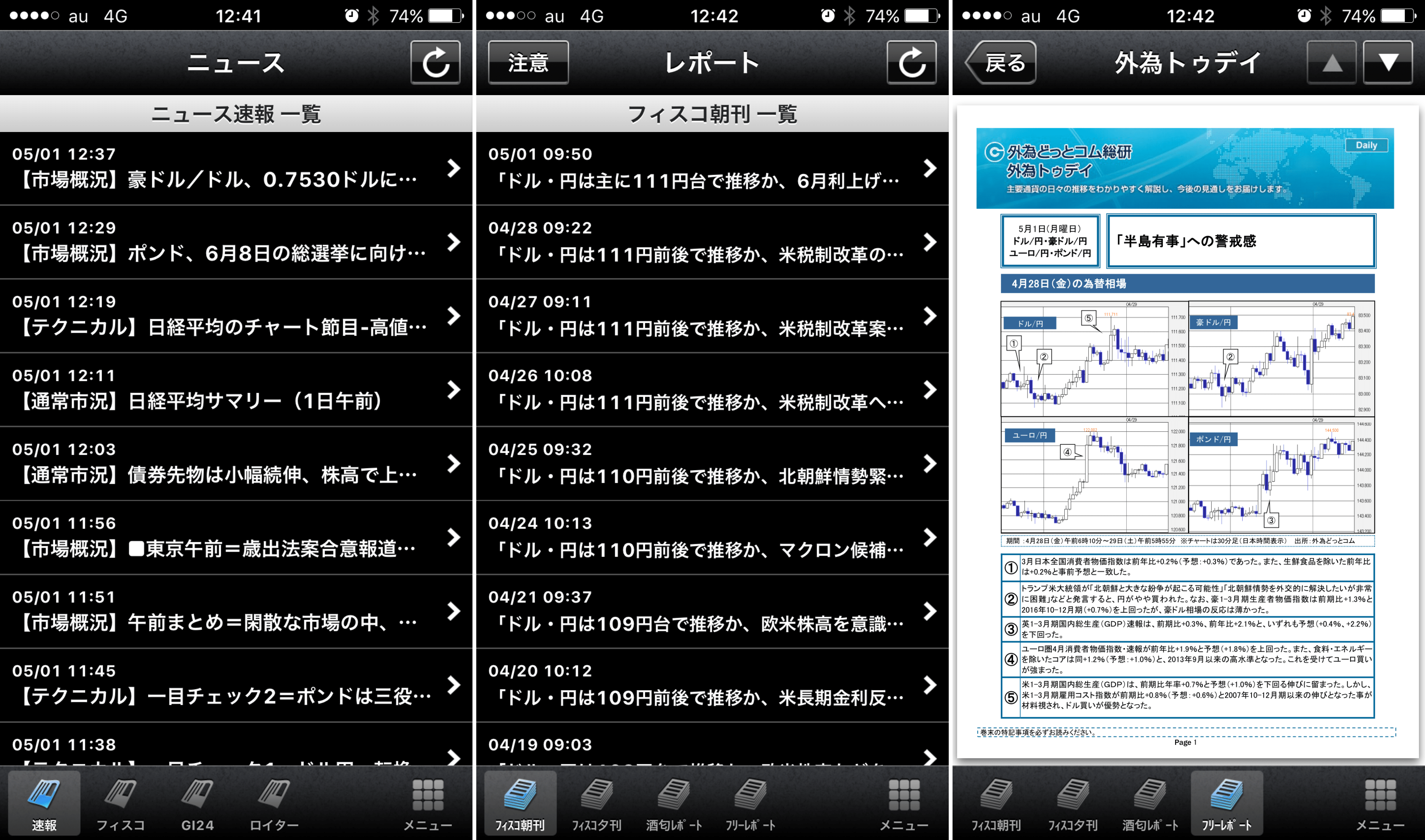1425x840 pixels.
Task: Open the フィスコ tab on News screen
Action: pos(120,804)
